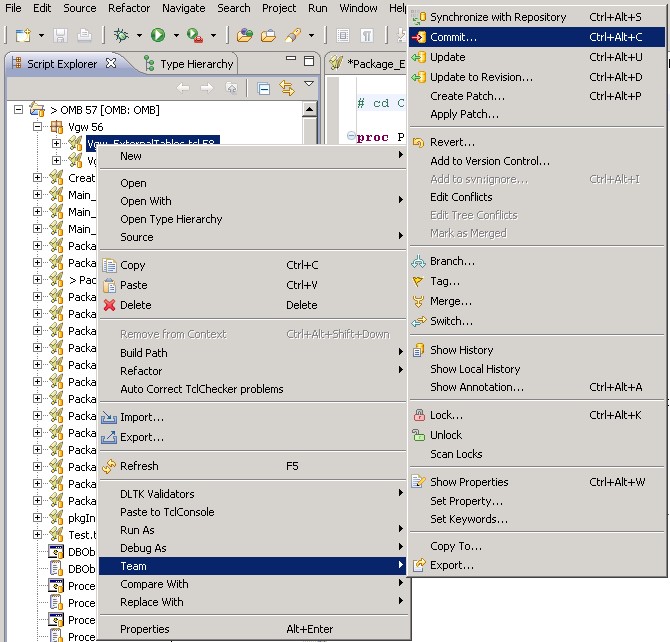Click the red Delete icon in context menu
Image resolution: width=670 pixels, height=642 pixels.
point(109,305)
